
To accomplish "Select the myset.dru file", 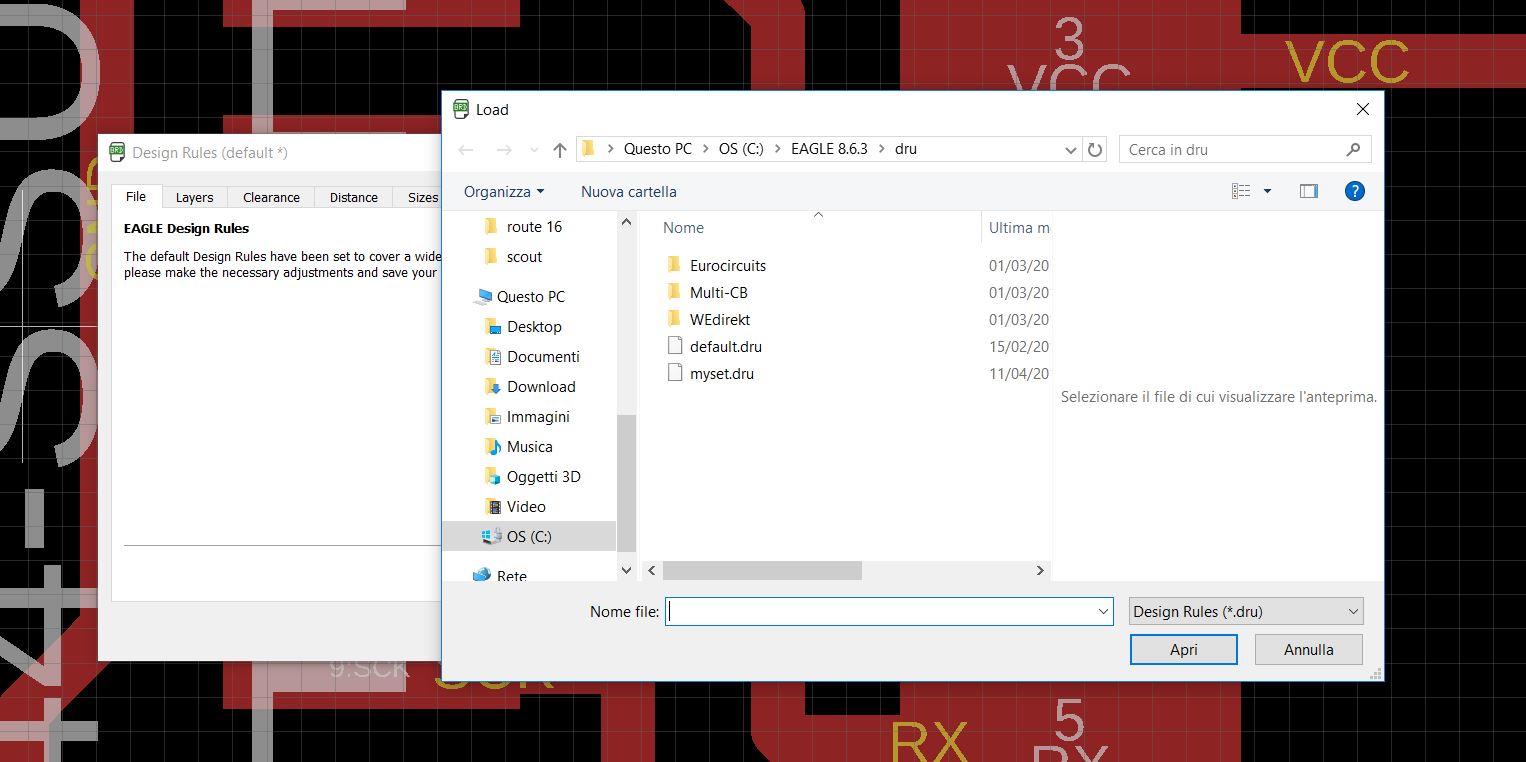I will coord(722,374).
